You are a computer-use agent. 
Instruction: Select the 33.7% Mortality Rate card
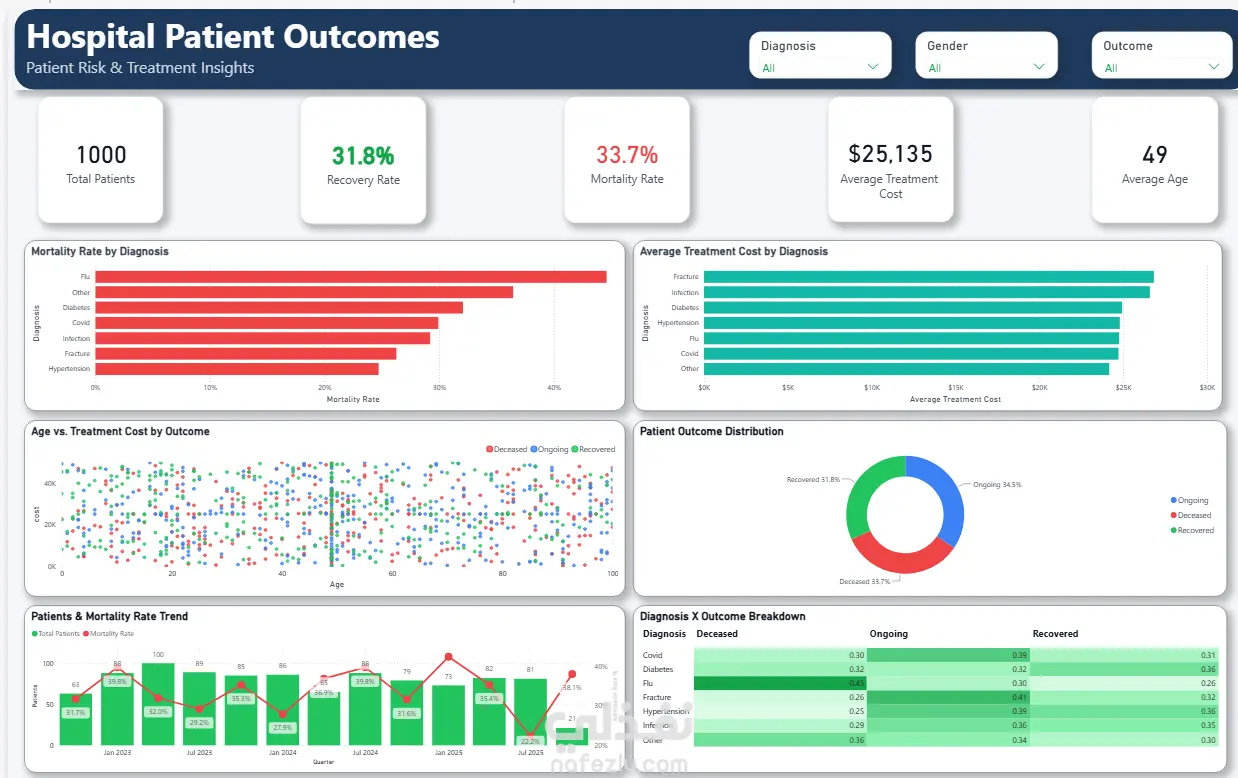click(627, 160)
